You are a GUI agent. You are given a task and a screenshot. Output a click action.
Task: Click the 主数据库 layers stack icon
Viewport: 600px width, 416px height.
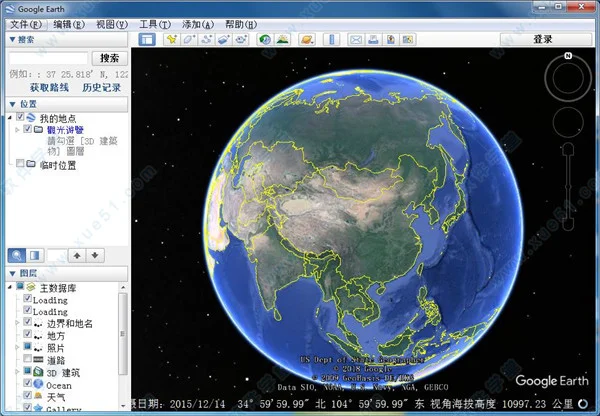tap(31, 287)
